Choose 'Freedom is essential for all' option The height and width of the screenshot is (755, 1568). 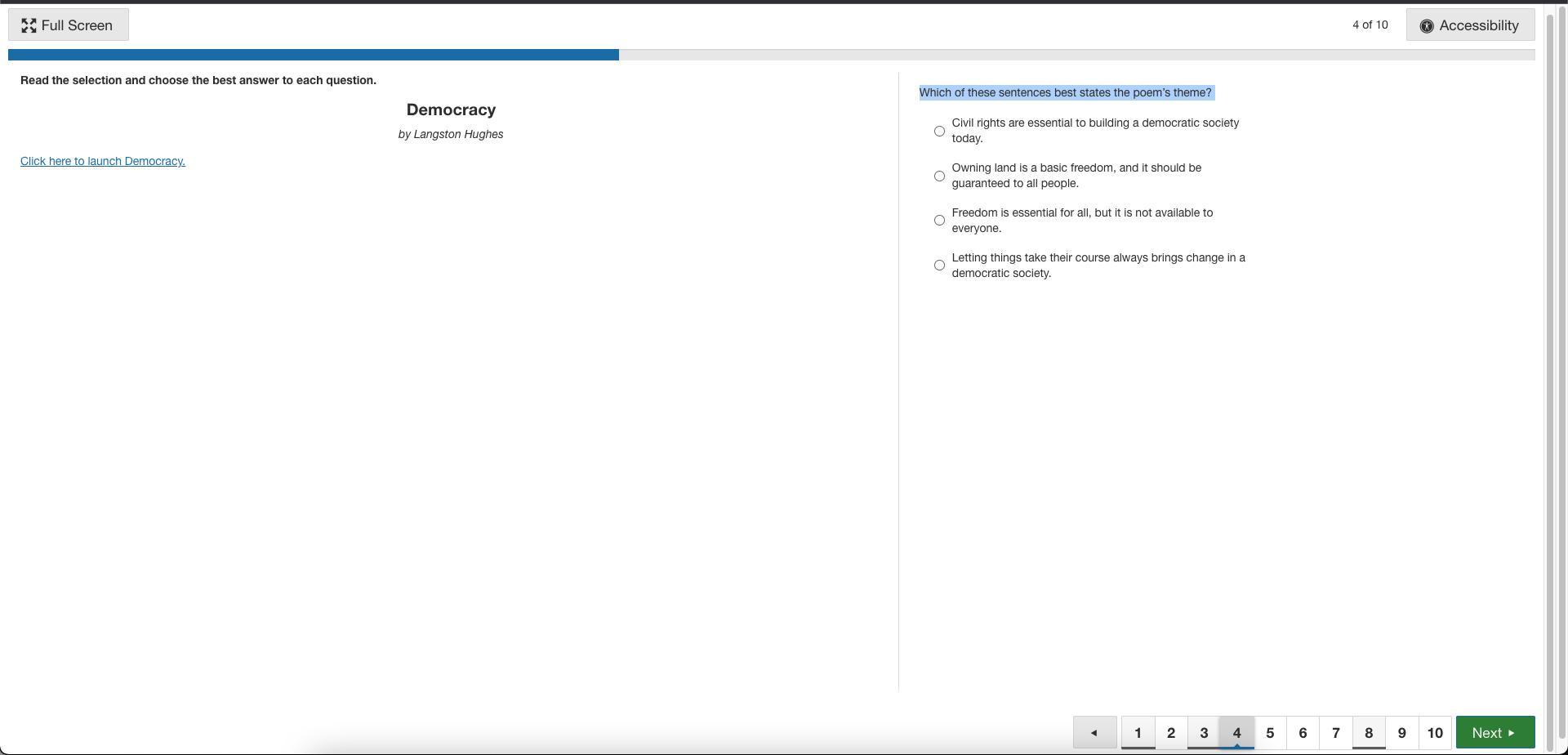[x=939, y=220]
